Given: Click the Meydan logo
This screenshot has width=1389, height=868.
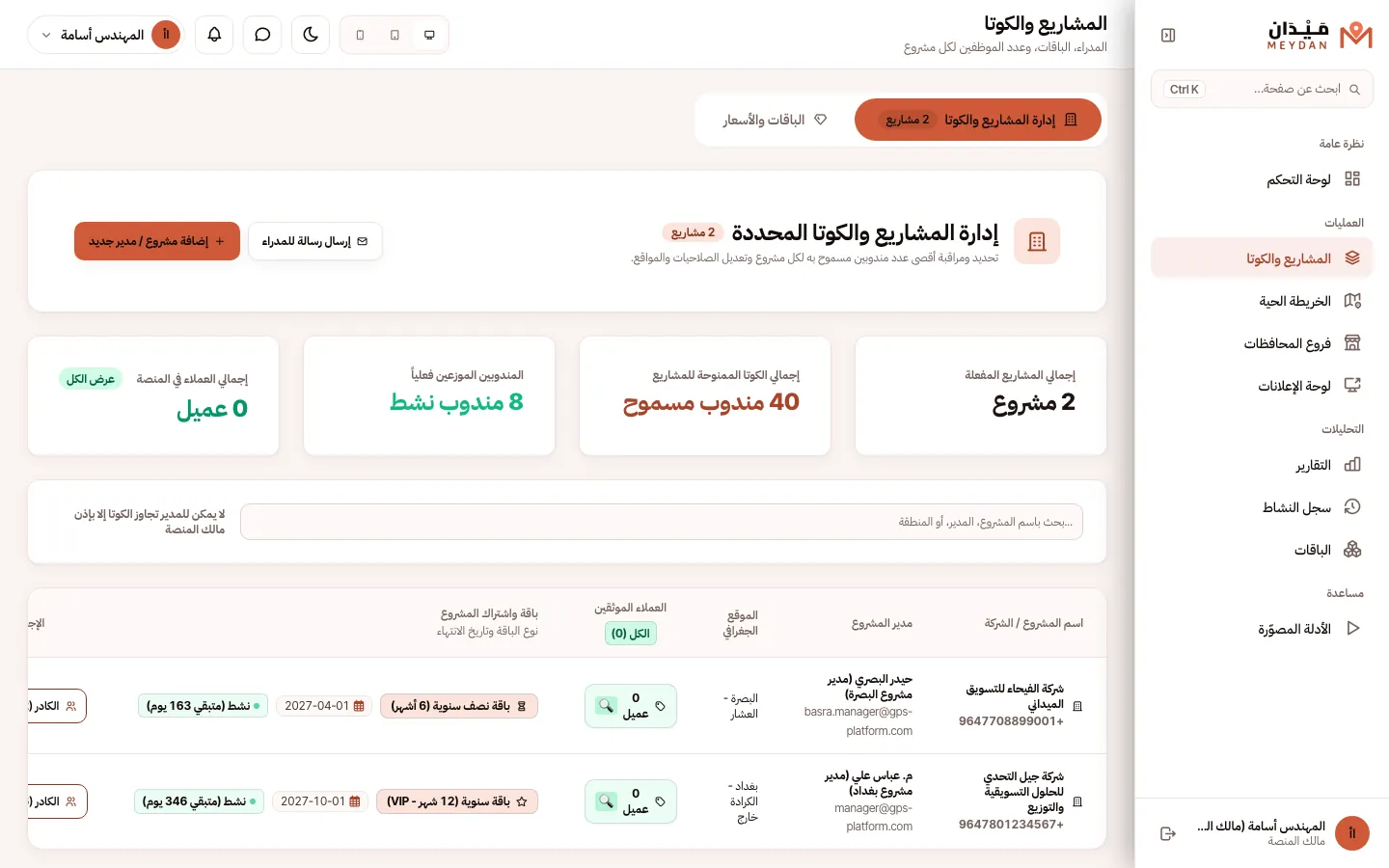Looking at the screenshot, I should [x=1320, y=36].
